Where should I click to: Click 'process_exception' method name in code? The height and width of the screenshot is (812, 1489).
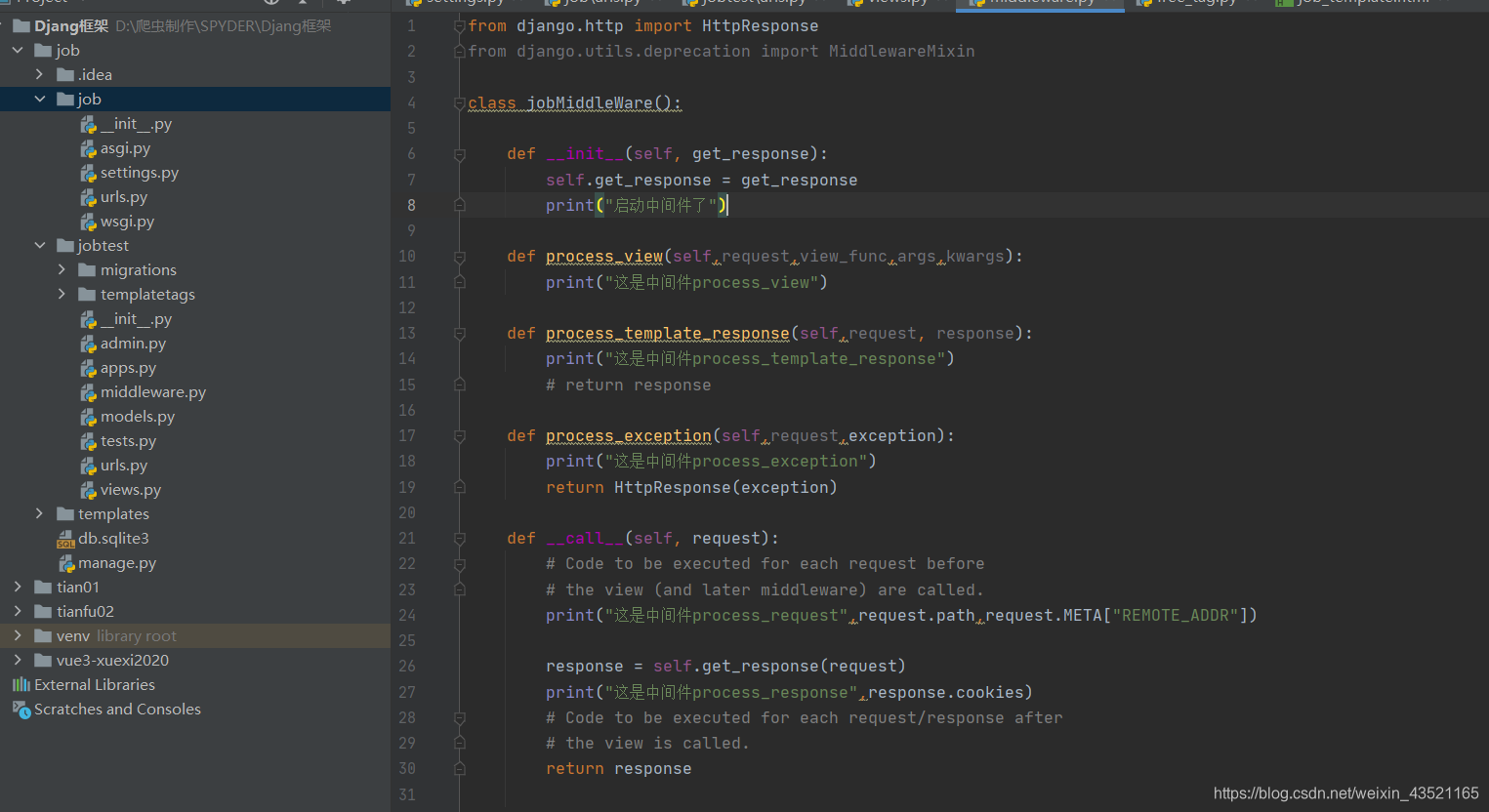(x=629, y=435)
